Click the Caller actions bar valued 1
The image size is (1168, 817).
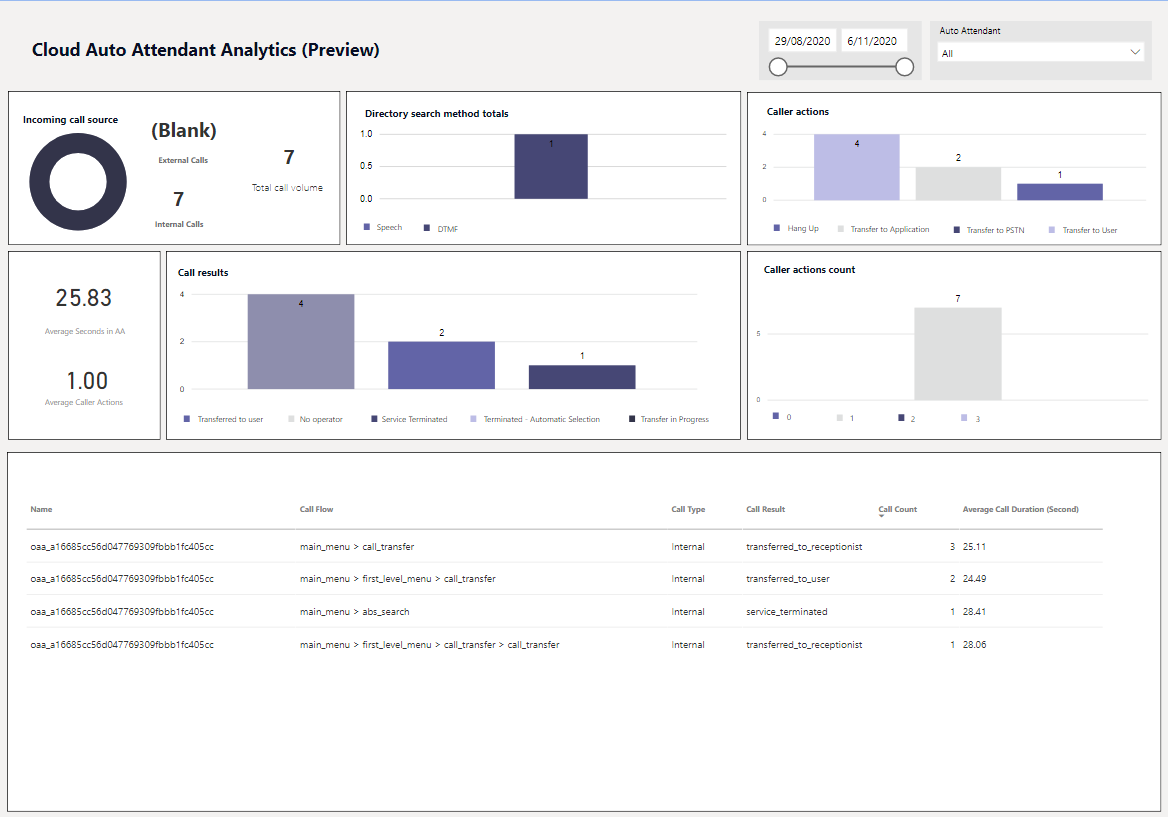[1060, 191]
